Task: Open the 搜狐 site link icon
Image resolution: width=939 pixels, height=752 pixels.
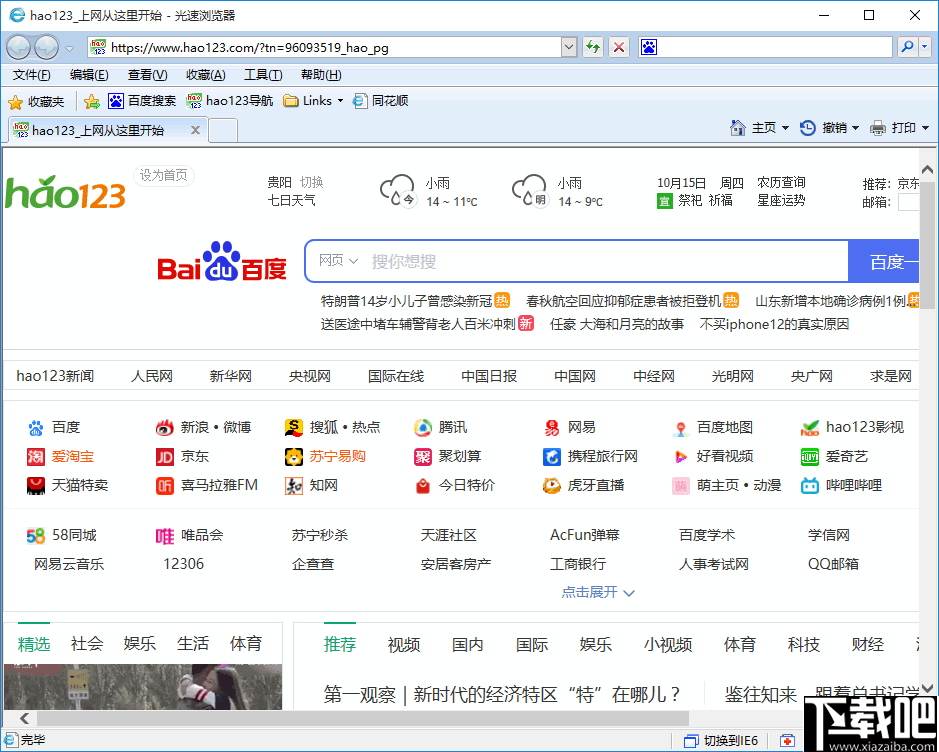Action: 293,427
